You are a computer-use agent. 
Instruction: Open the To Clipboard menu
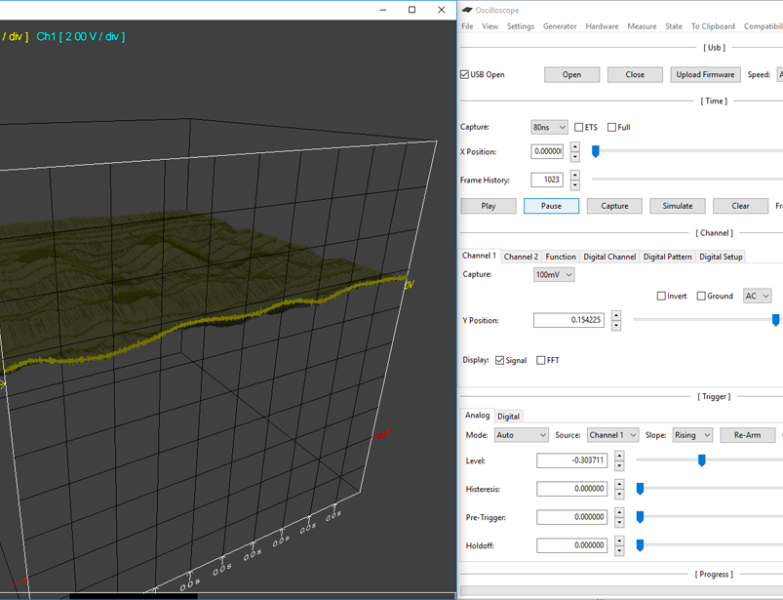(713, 26)
